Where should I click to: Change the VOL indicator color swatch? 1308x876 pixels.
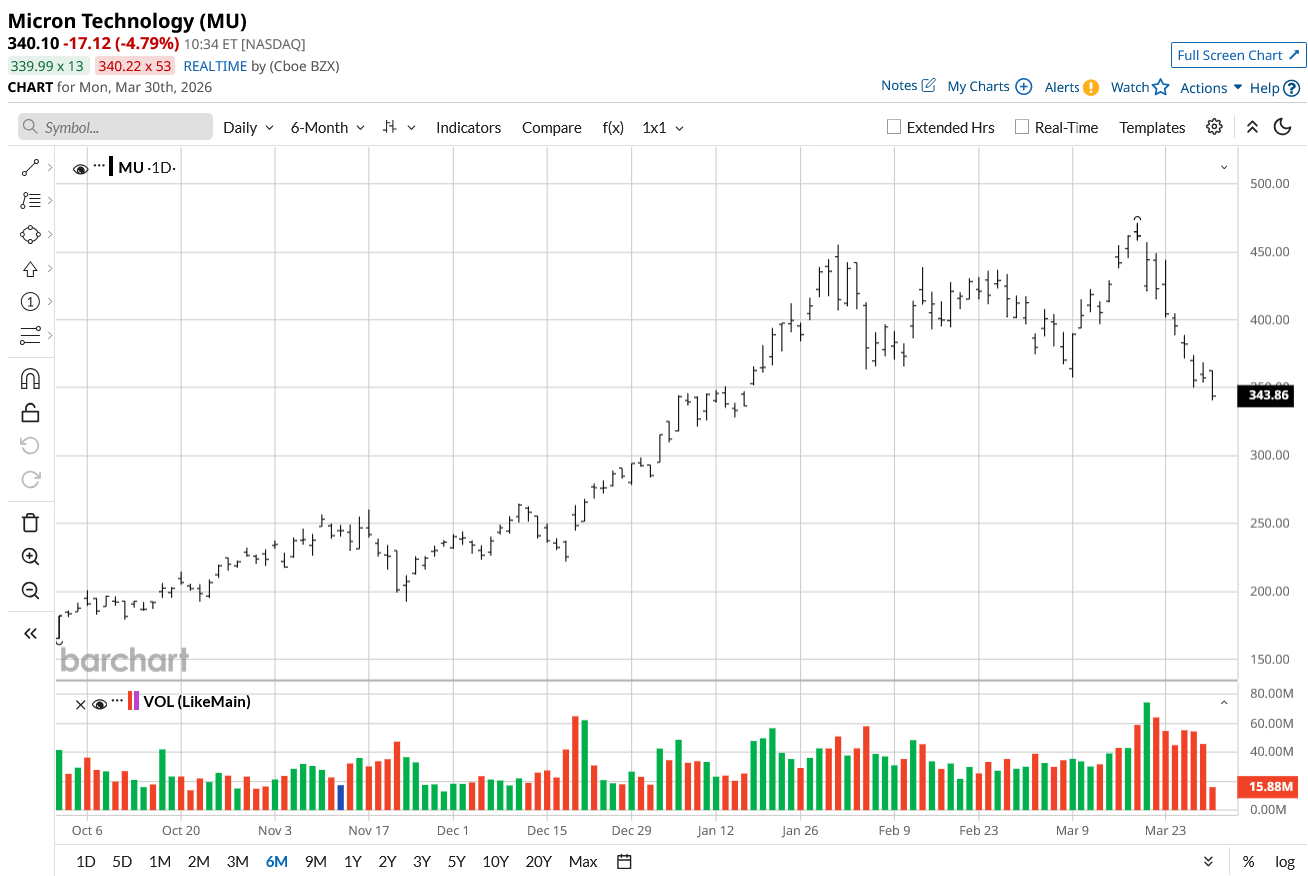133,701
